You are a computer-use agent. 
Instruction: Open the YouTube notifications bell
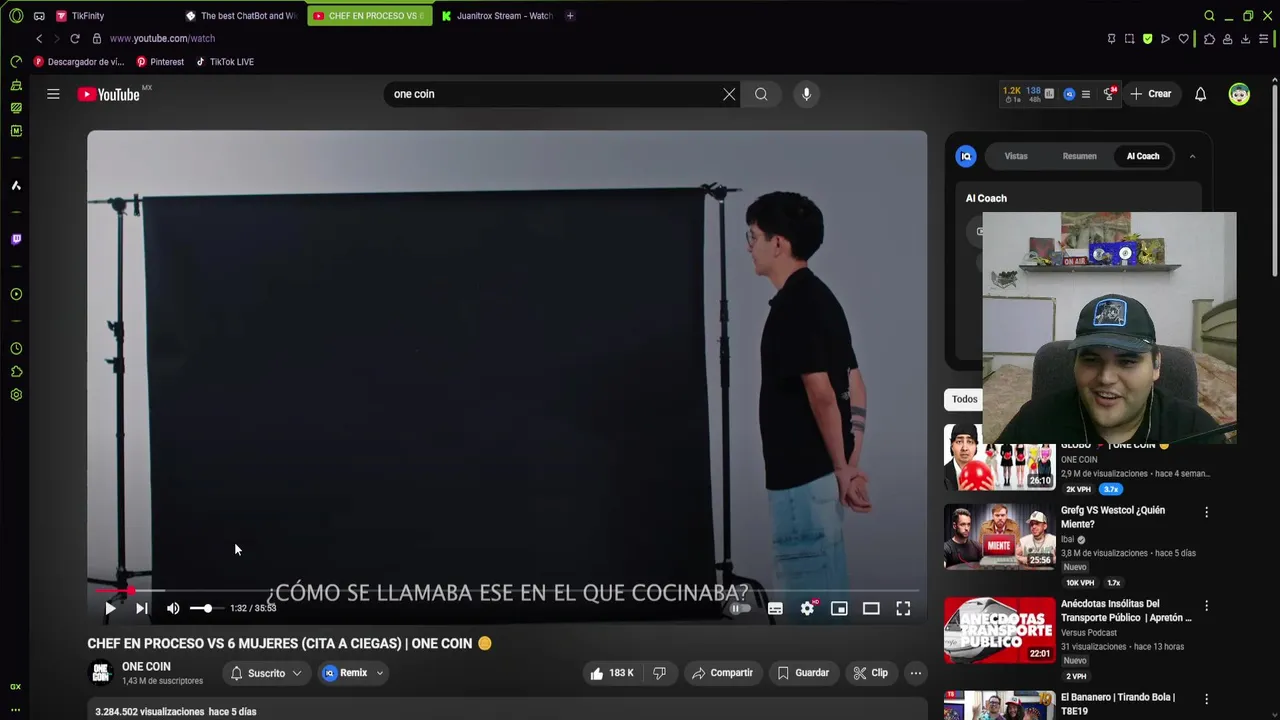1200,94
